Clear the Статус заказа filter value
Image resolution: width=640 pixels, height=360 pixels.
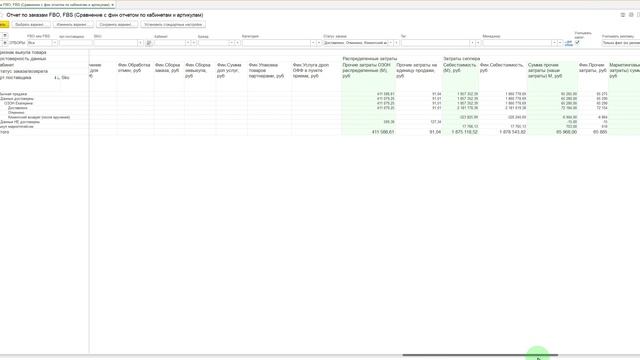click(x=396, y=43)
